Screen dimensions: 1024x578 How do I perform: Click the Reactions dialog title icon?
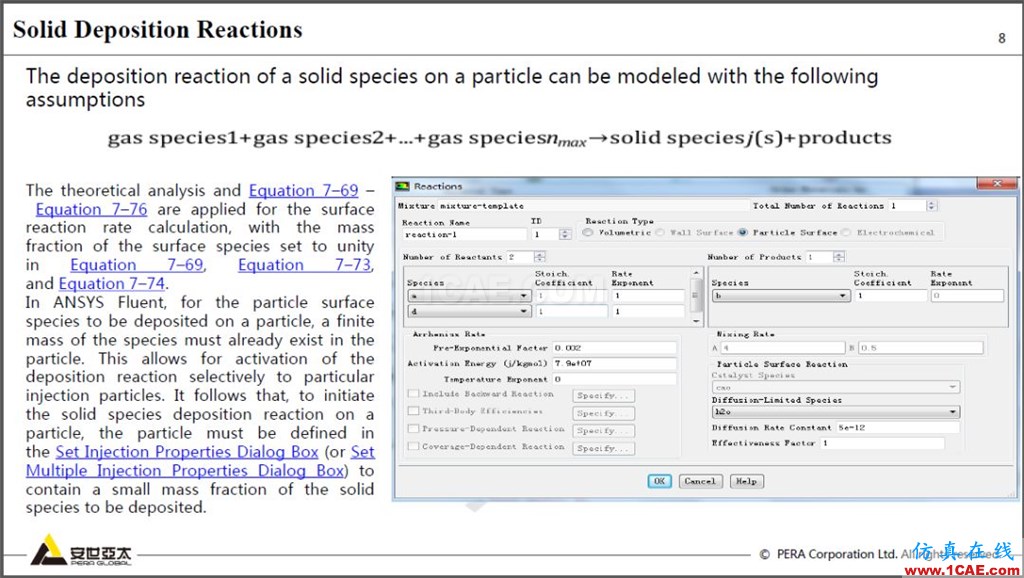pos(403,187)
